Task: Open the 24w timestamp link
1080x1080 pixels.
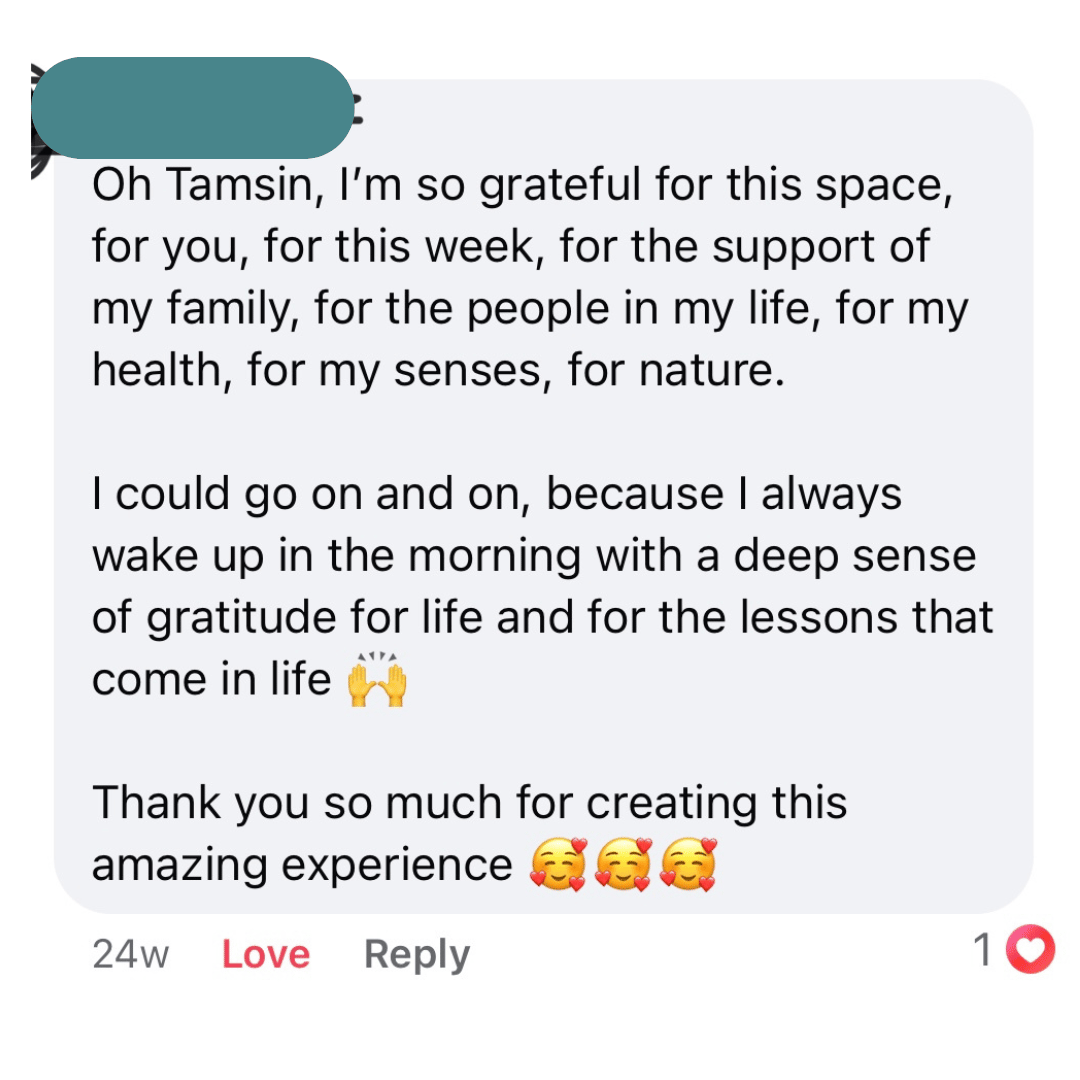Action: pos(130,954)
